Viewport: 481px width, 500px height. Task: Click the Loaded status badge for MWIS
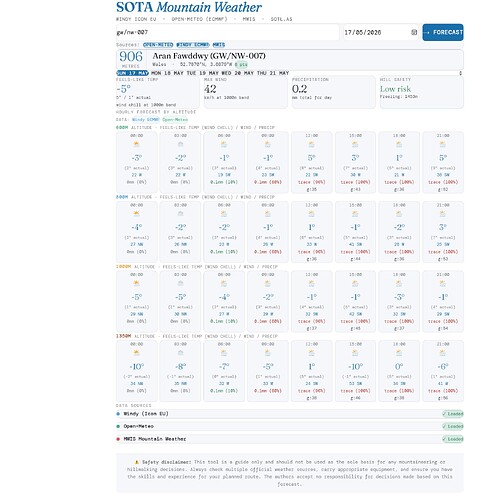coord(453,439)
